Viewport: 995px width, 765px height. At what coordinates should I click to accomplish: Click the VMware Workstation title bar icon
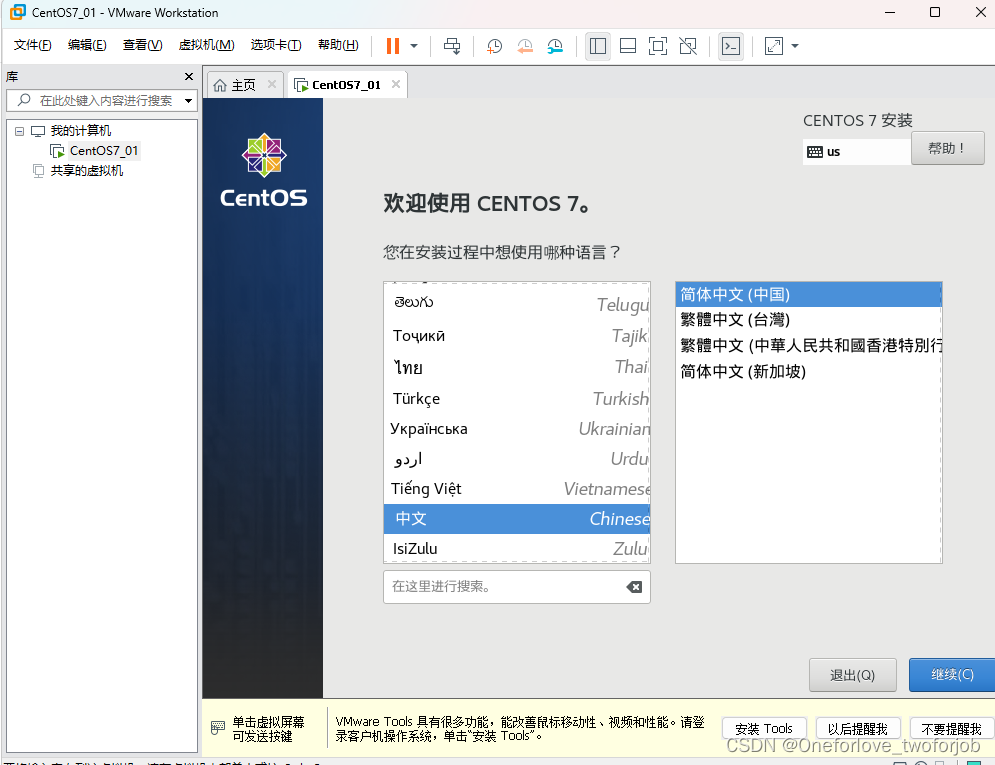coord(18,12)
